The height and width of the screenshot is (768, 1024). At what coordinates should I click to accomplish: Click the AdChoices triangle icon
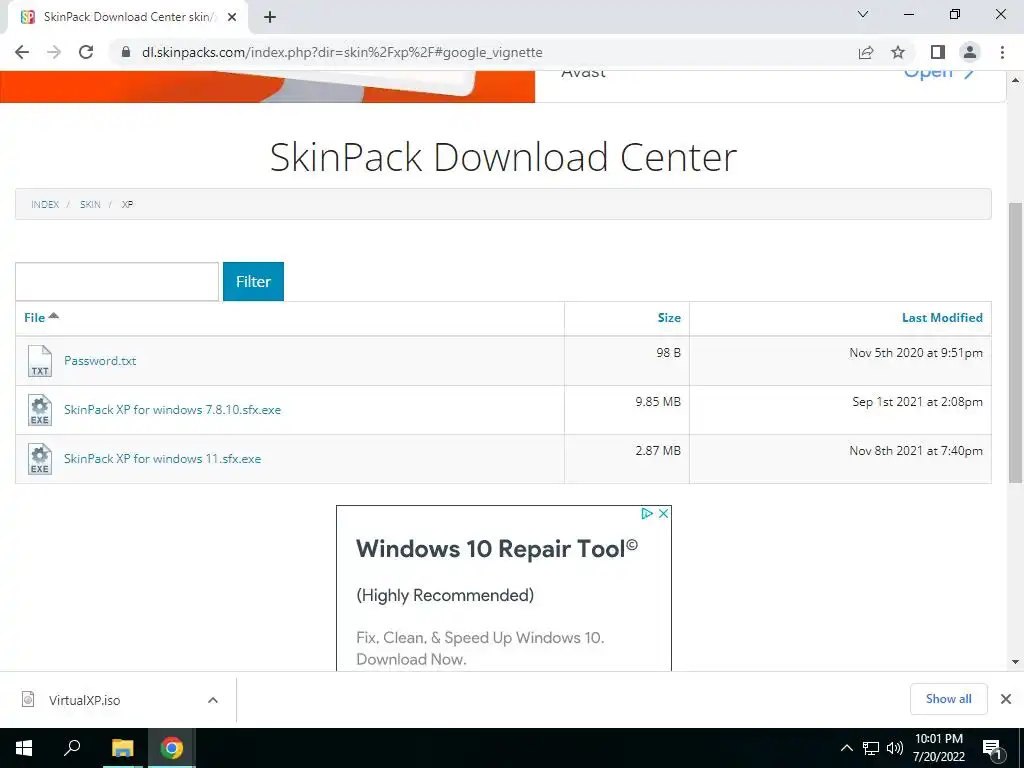point(647,513)
